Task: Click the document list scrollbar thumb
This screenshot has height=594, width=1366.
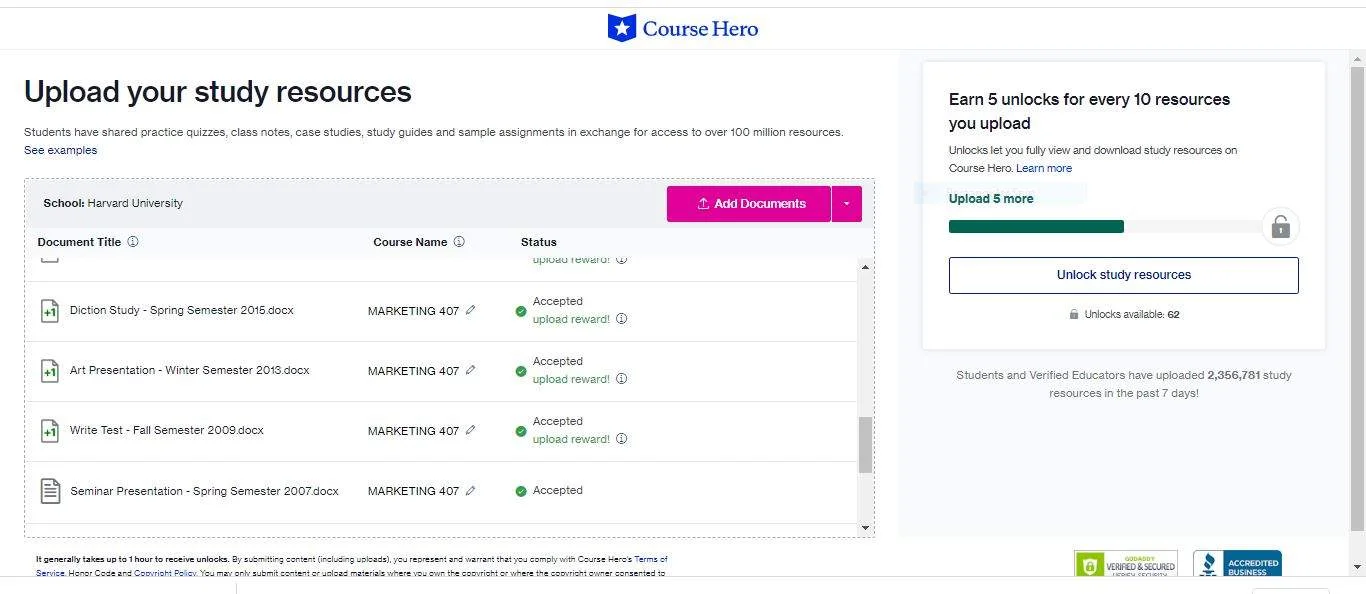Action: pos(865,445)
